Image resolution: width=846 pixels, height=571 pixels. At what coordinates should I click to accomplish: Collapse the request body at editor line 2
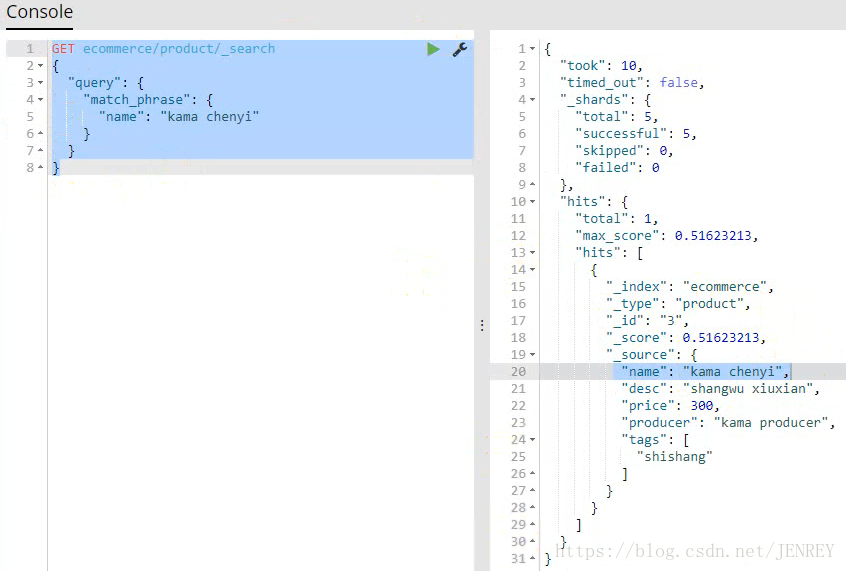point(40,66)
